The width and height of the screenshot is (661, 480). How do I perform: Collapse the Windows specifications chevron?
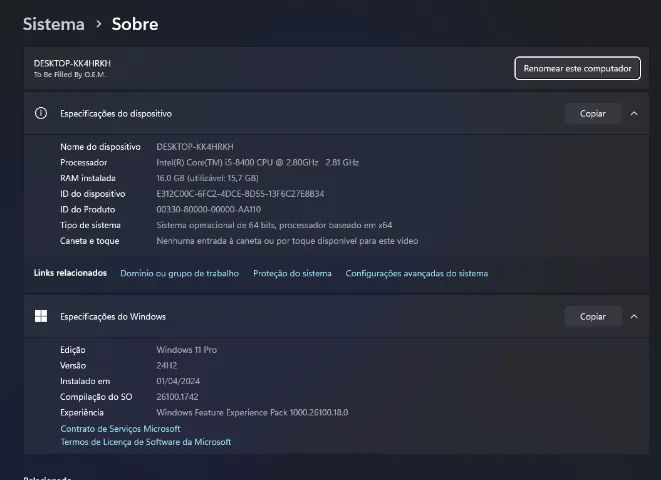point(634,317)
